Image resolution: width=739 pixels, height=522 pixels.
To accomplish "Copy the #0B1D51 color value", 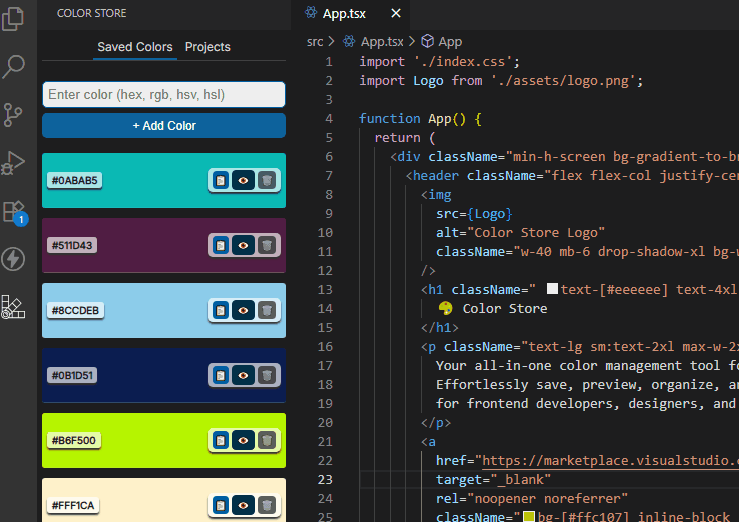I will (221, 375).
